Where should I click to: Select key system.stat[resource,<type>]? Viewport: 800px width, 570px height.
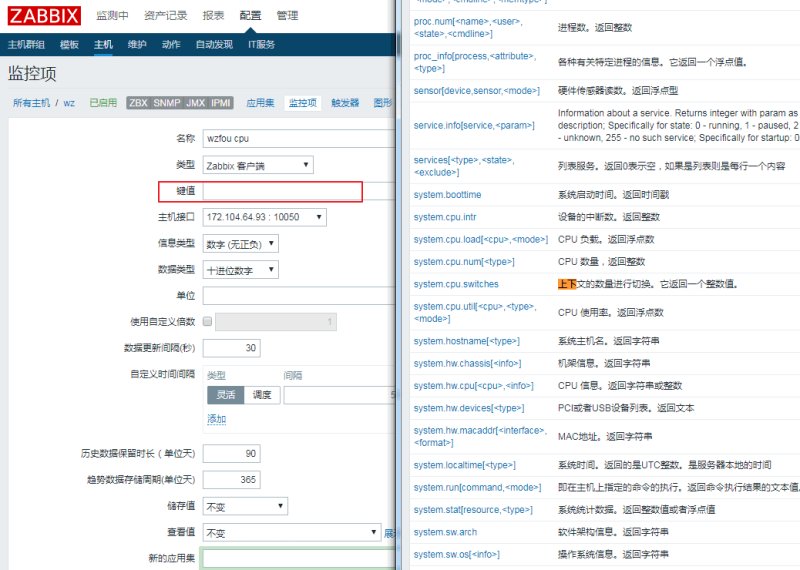pos(473,510)
